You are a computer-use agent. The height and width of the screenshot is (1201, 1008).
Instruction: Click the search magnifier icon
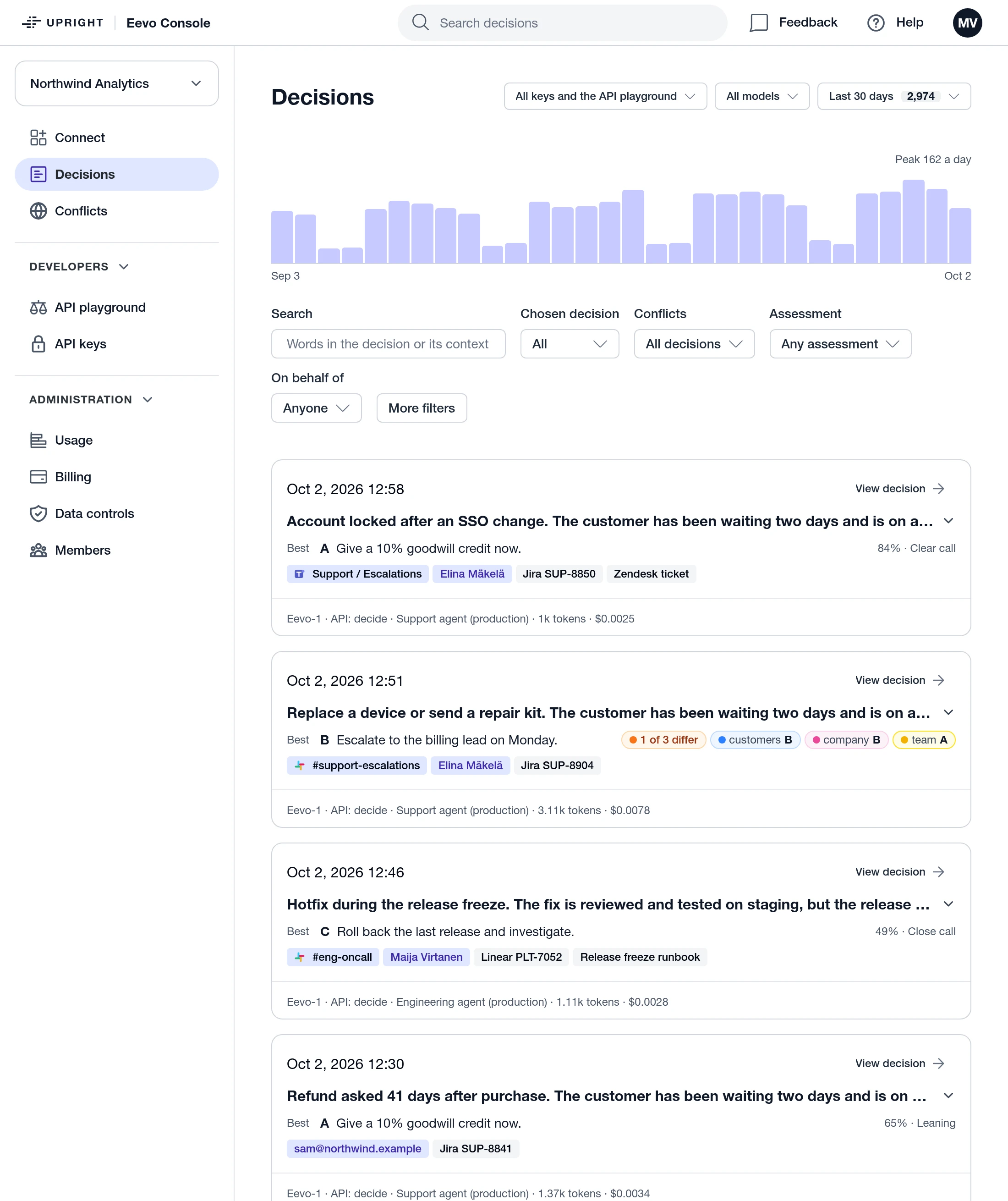[420, 22]
